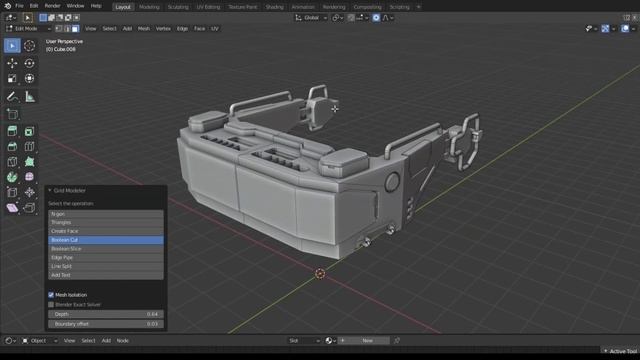This screenshot has width=640, height=360.
Task: Open the Render menu
Action: pyautogui.click(x=52, y=6)
